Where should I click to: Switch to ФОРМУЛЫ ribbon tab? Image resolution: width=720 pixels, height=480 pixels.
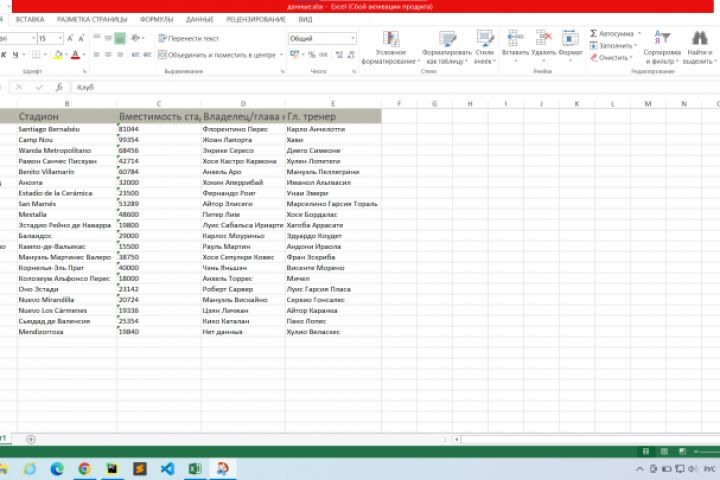tap(157, 19)
